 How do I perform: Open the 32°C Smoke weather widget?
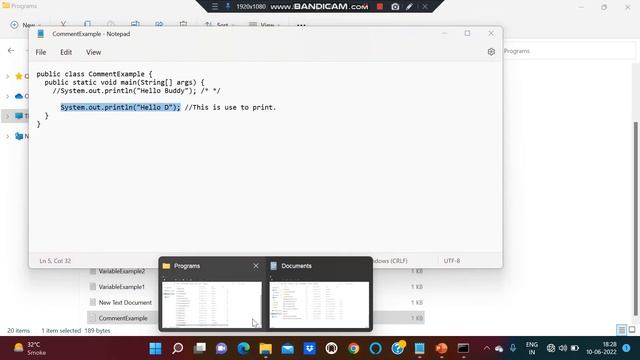click(30, 348)
